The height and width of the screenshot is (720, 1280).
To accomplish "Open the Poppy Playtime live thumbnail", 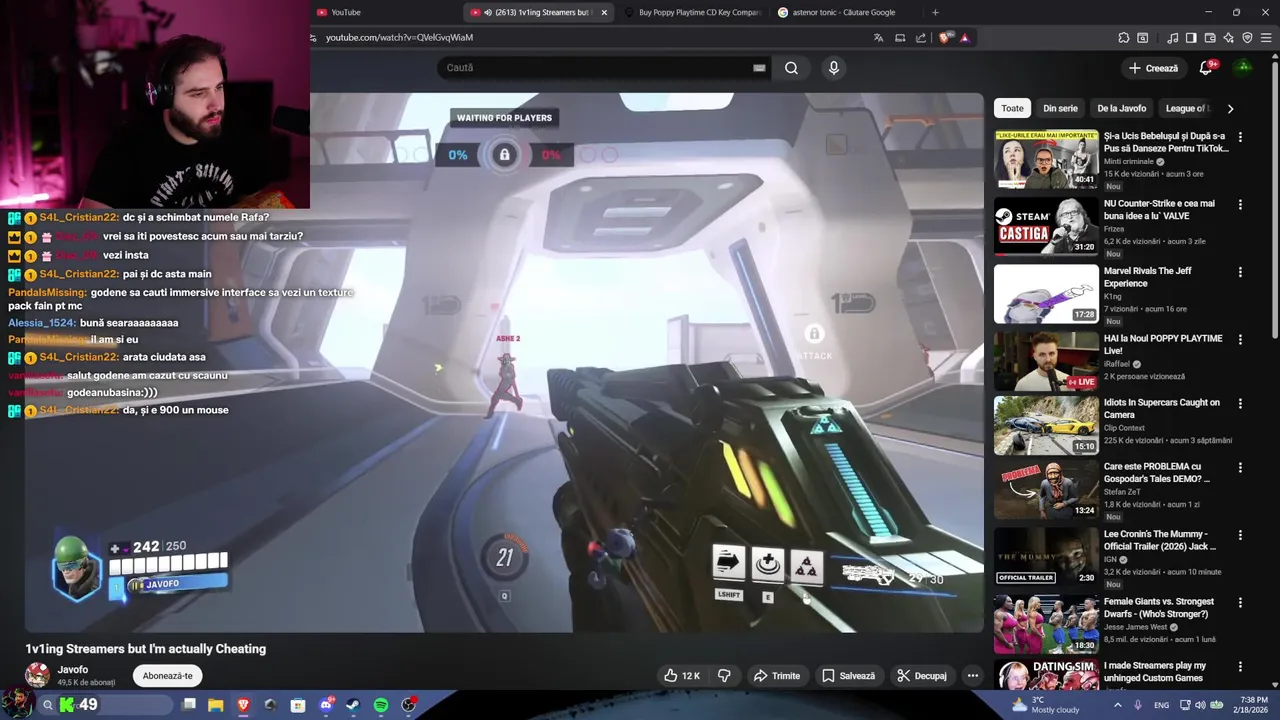I will (x=1046, y=361).
